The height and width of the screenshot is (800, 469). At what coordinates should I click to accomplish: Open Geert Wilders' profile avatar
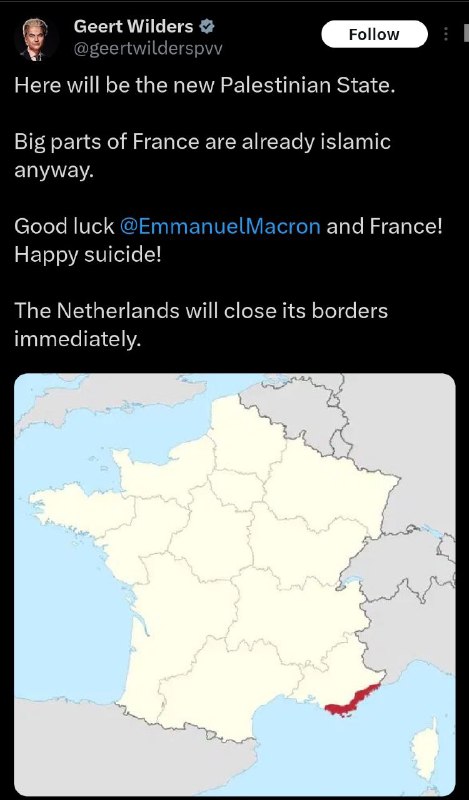coord(35,39)
